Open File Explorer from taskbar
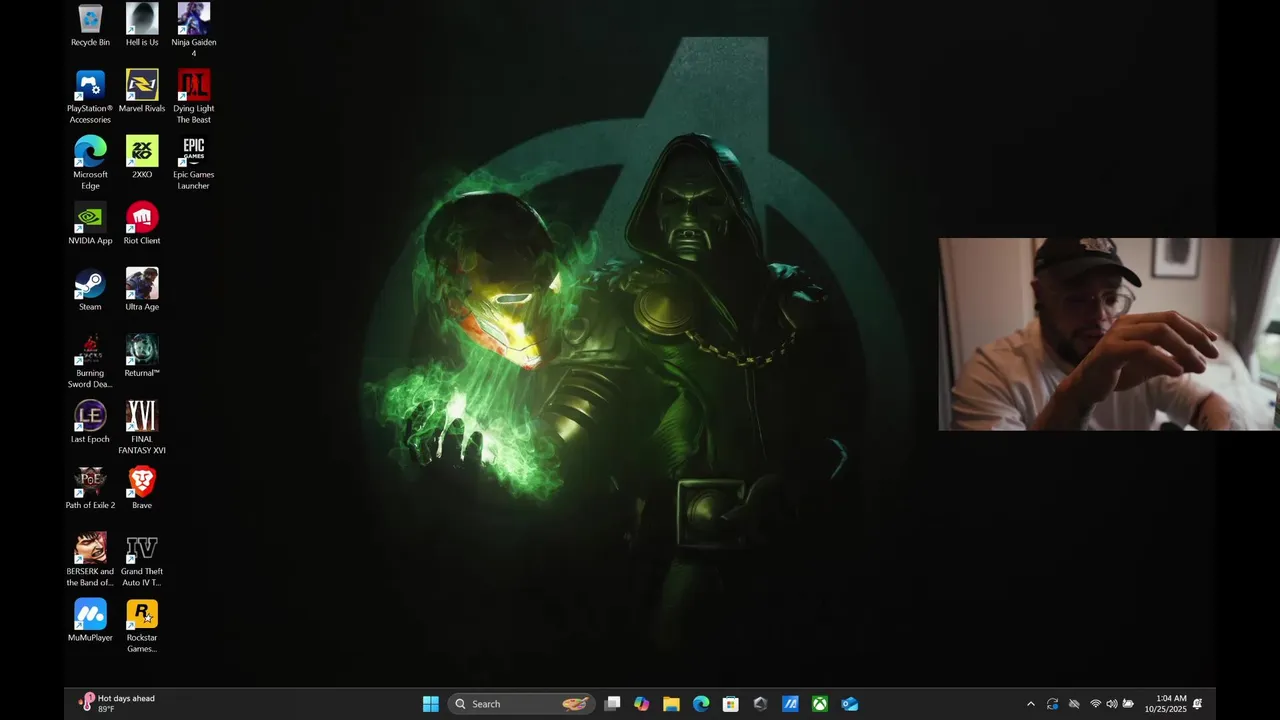Image resolution: width=1280 pixels, height=720 pixels. tap(672, 704)
